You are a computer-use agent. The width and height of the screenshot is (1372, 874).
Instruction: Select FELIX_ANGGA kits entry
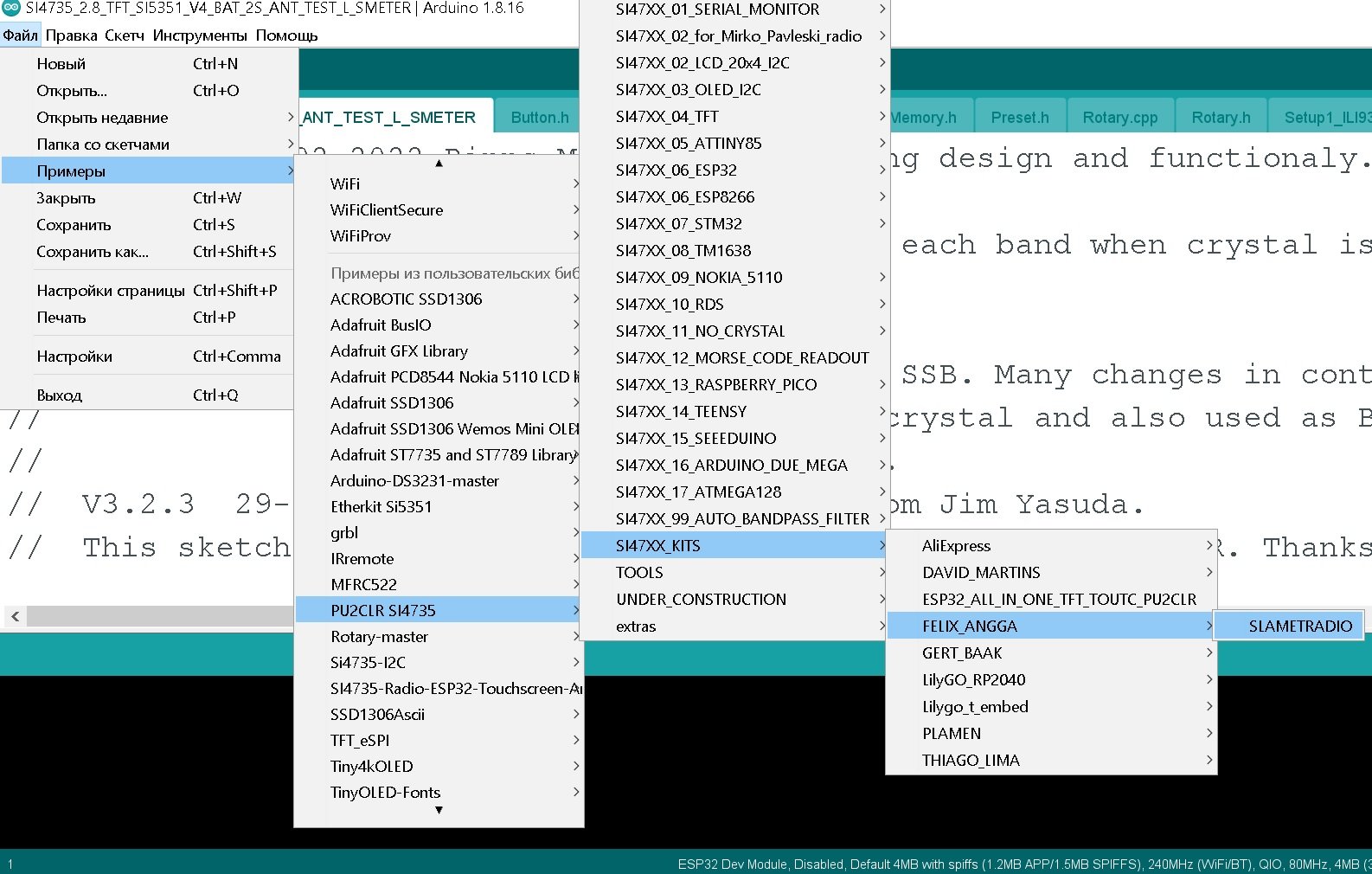pyautogui.click(x=1052, y=626)
